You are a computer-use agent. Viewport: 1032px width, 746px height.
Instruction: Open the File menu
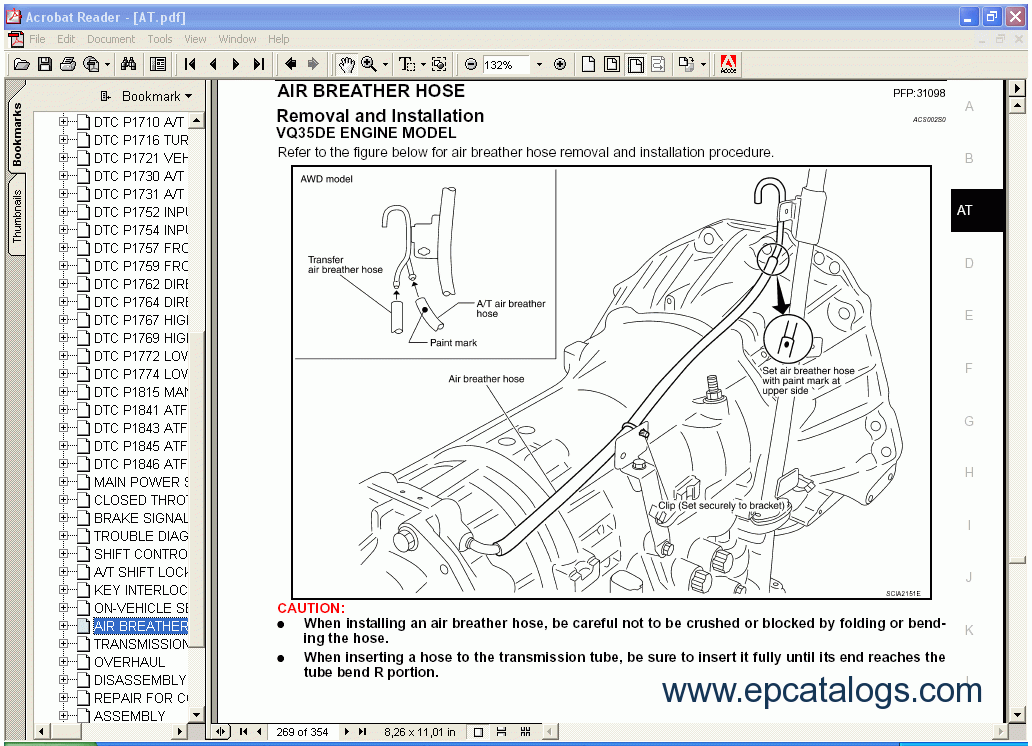(37, 39)
